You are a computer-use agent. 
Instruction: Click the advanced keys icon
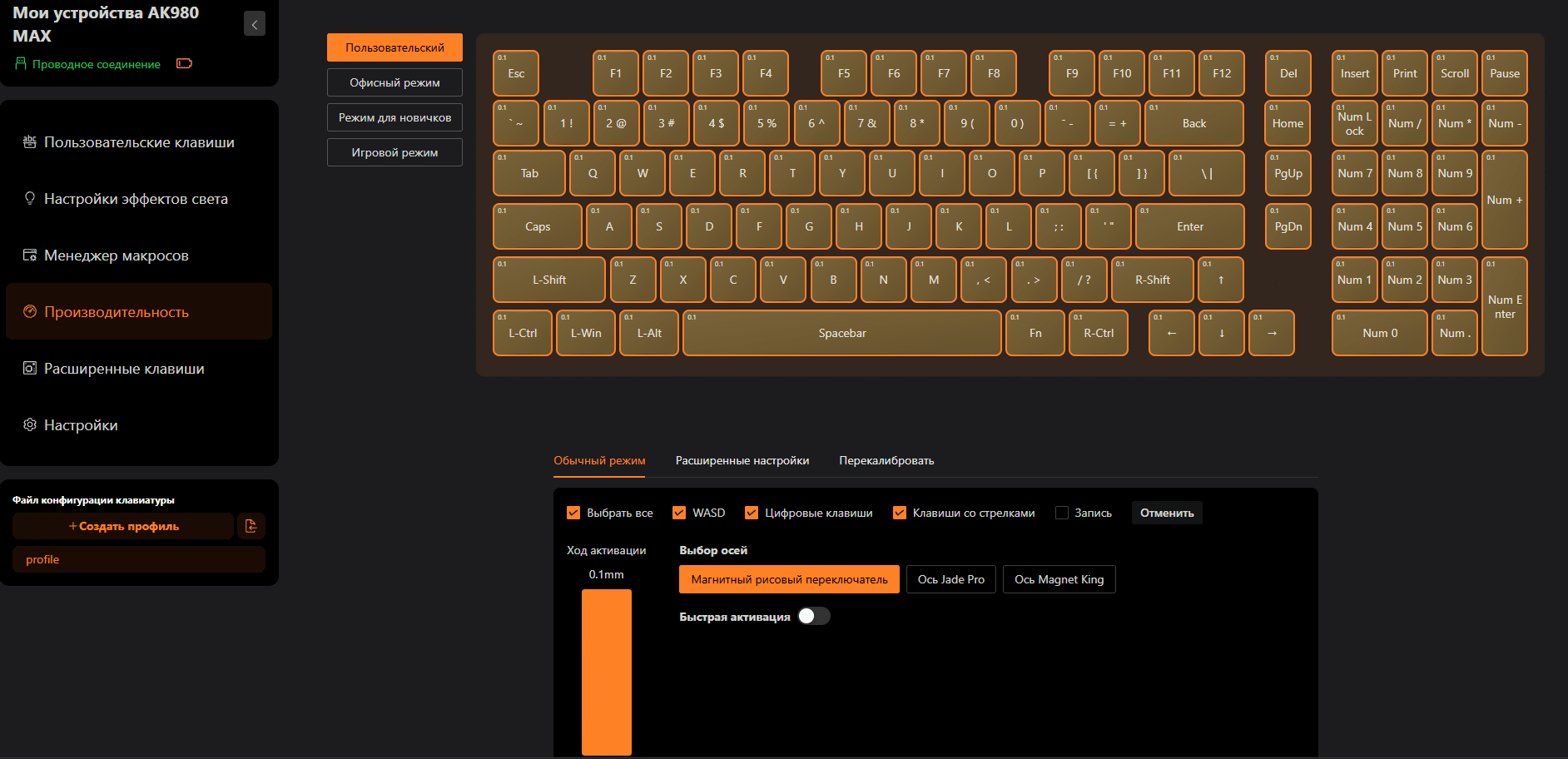[30, 369]
